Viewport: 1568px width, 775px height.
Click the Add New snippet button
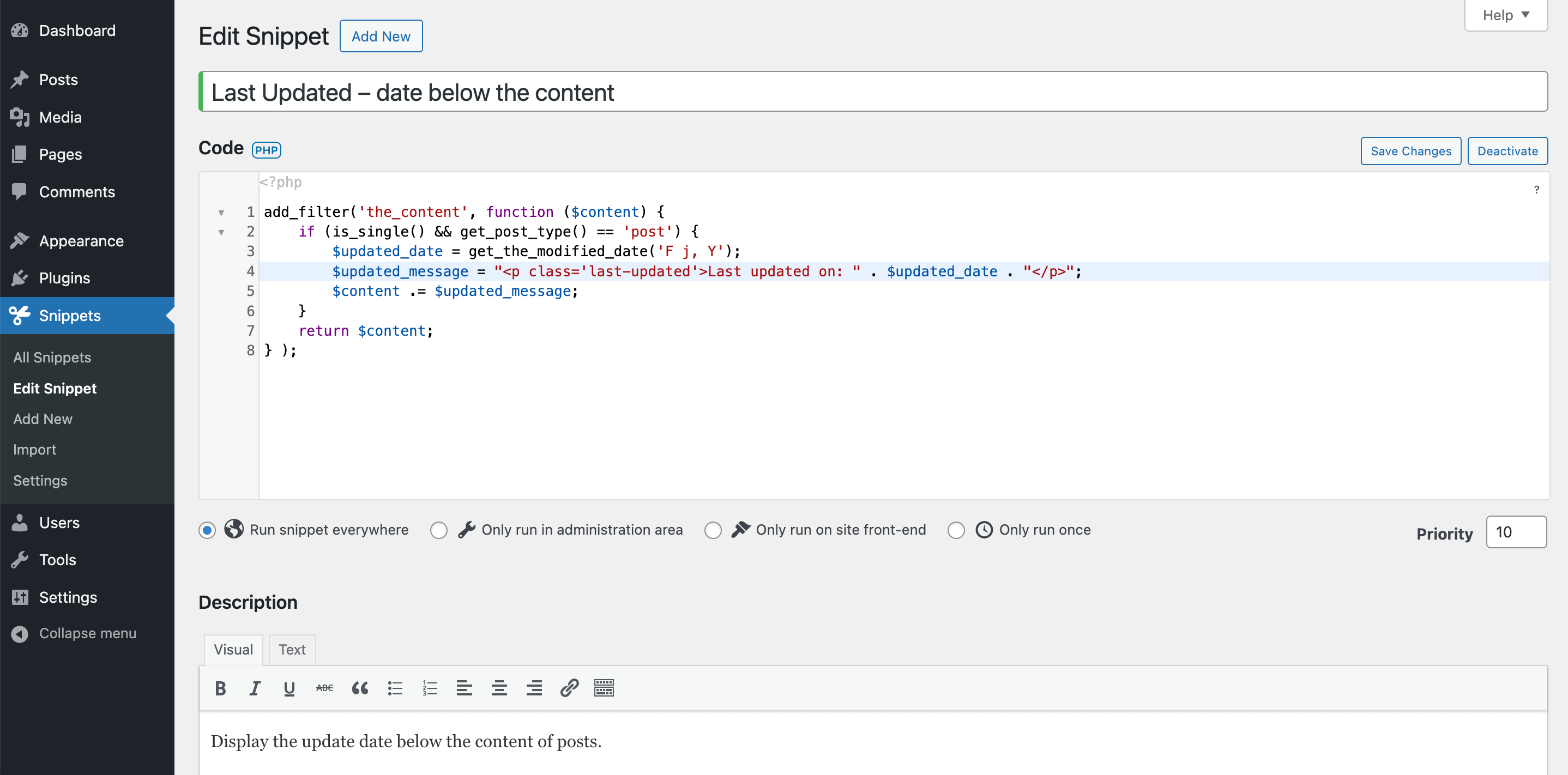tap(381, 35)
